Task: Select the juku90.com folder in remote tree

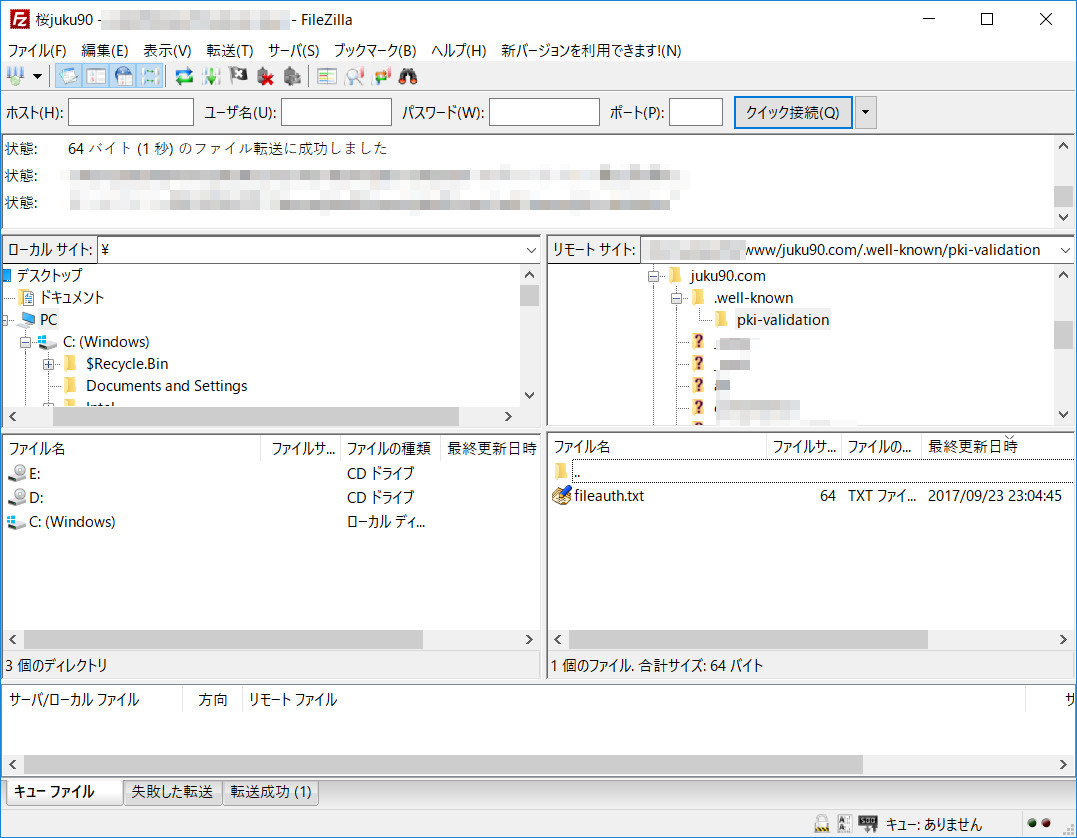Action: 727,275
